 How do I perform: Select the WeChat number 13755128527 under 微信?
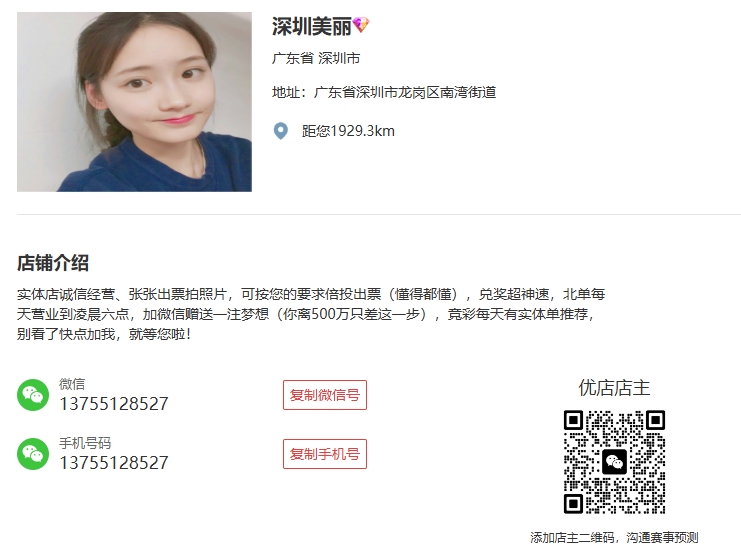(114, 404)
